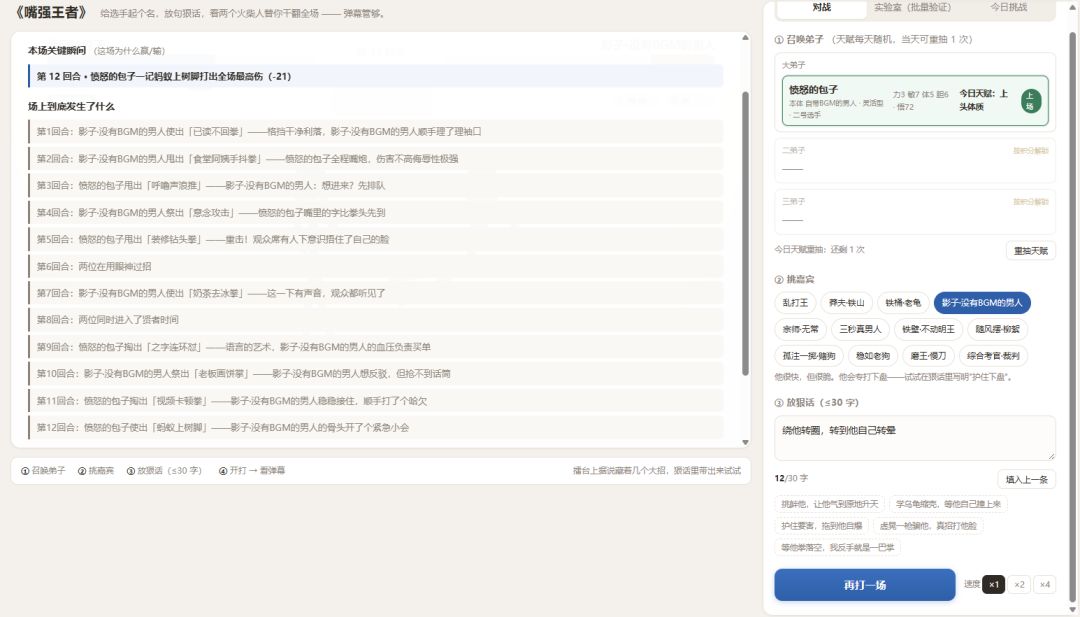Click the 第6回合 两位在用眼神过招 row
Image resolution: width=1080 pixels, height=617 pixels.
(375, 266)
